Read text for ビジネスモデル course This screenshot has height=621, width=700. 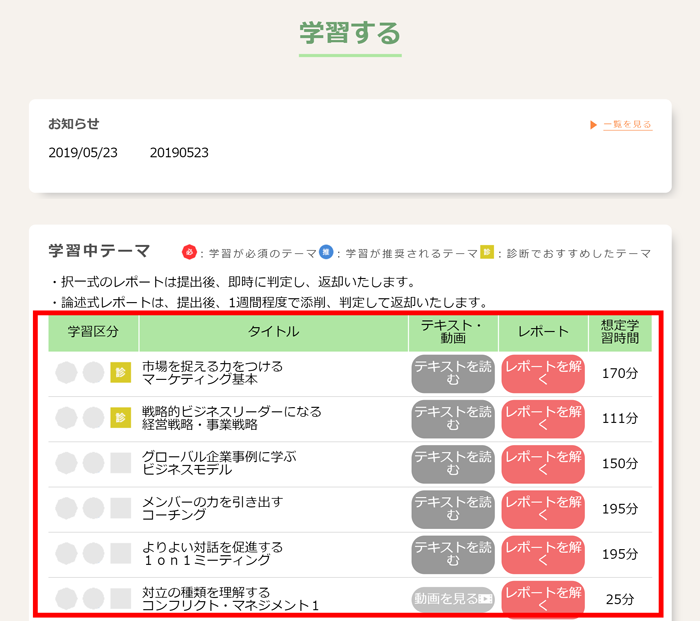(453, 463)
